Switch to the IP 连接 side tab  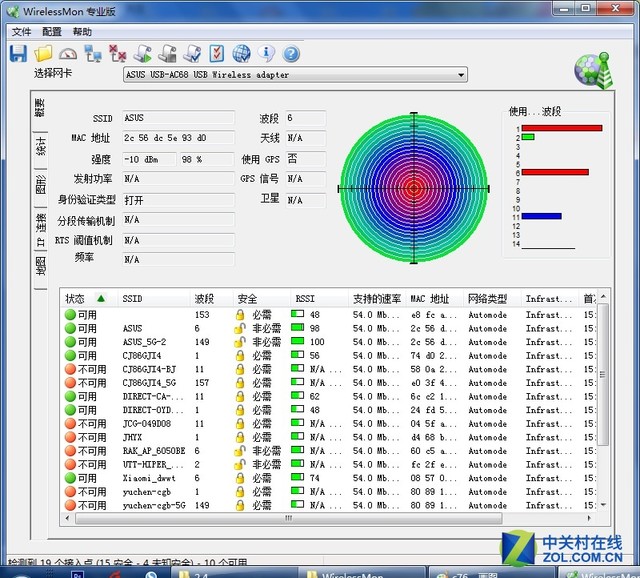coord(40,231)
